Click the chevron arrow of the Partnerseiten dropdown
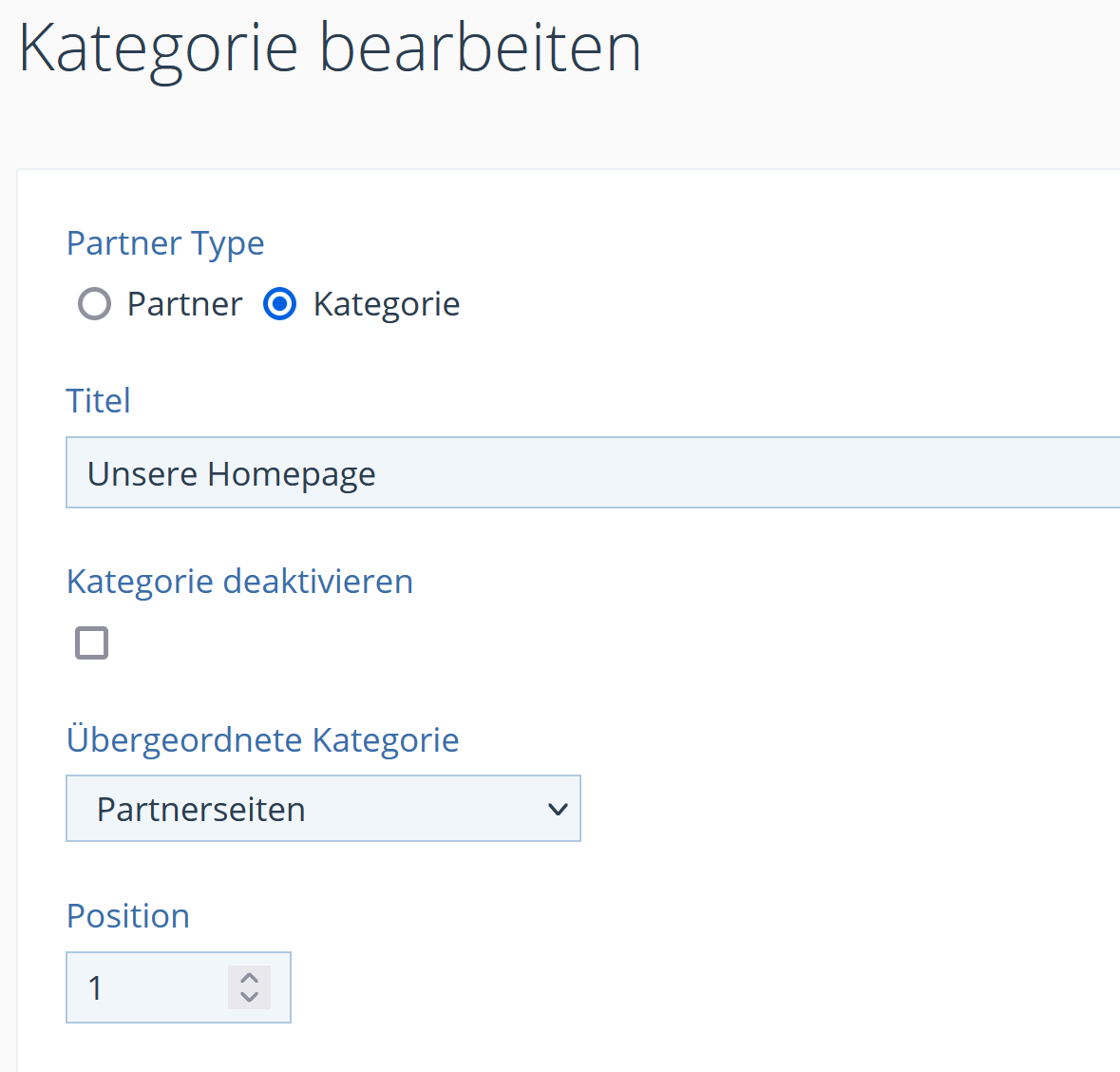This screenshot has width=1120, height=1072. [x=558, y=810]
